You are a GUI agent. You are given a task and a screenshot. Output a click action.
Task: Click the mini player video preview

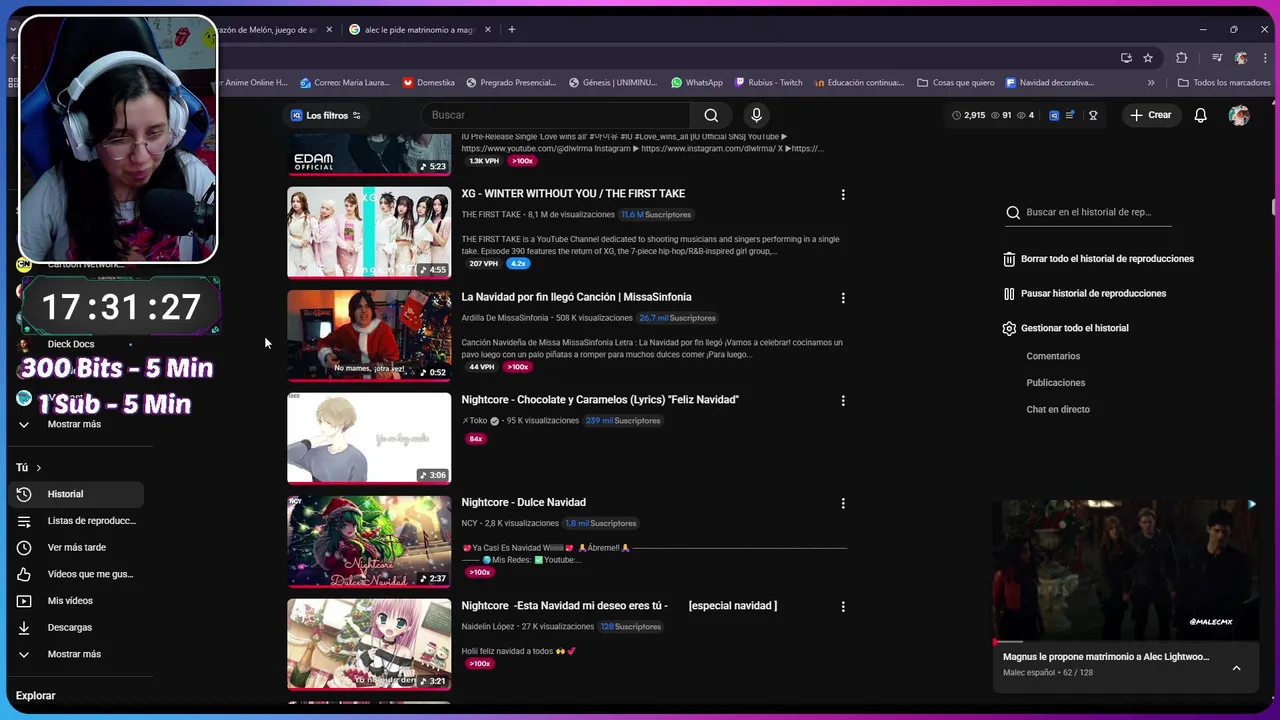[1125, 570]
